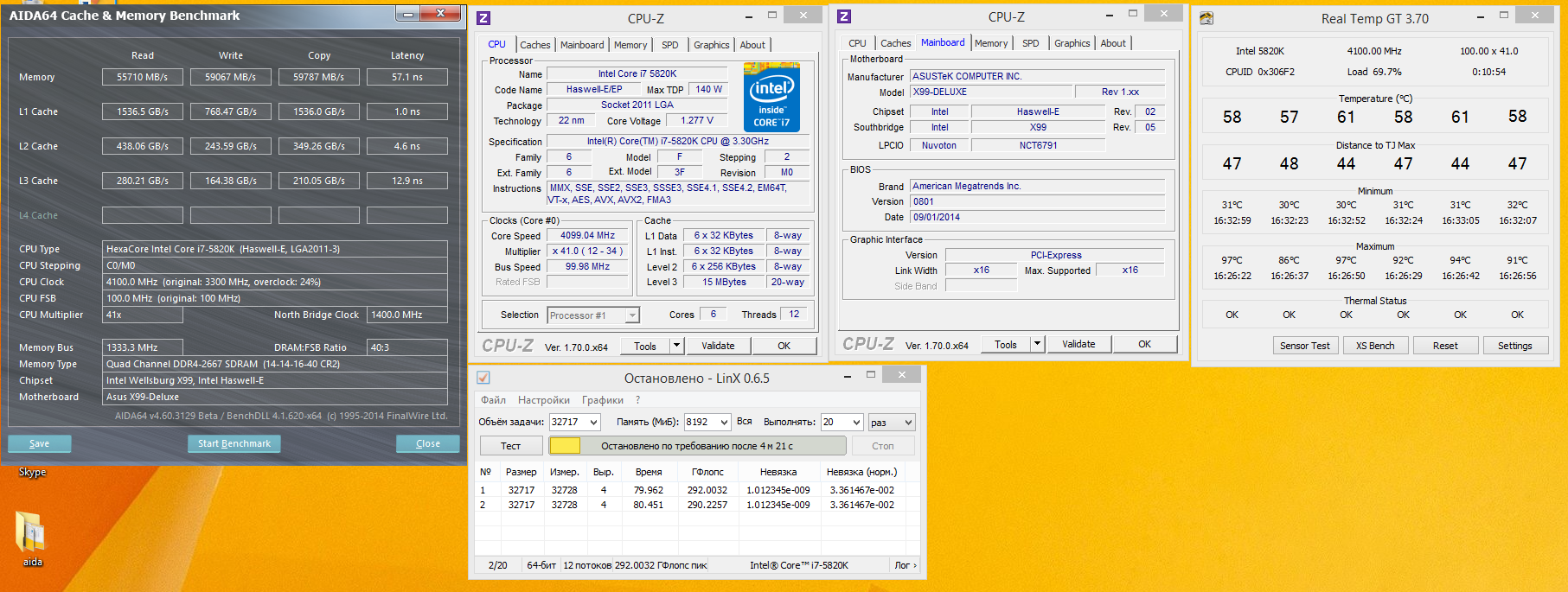Click Close button in AIDA64 benchmark

[x=428, y=443]
